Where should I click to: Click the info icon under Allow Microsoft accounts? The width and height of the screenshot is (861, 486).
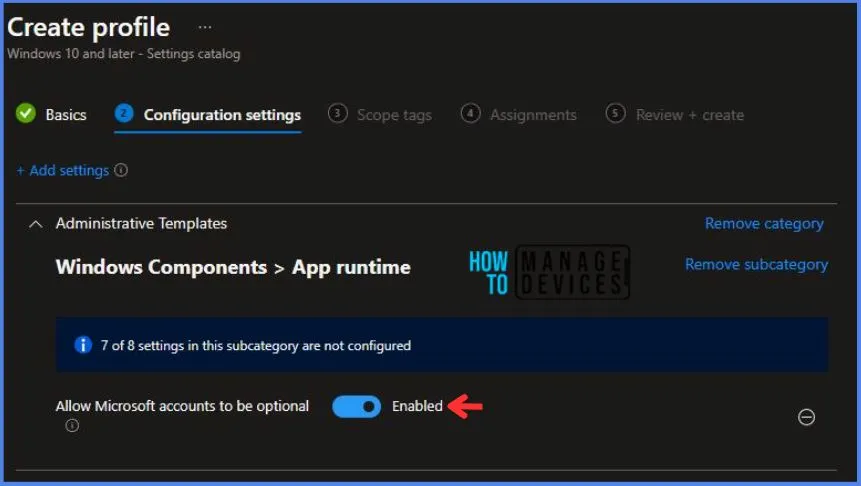tap(72, 426)
